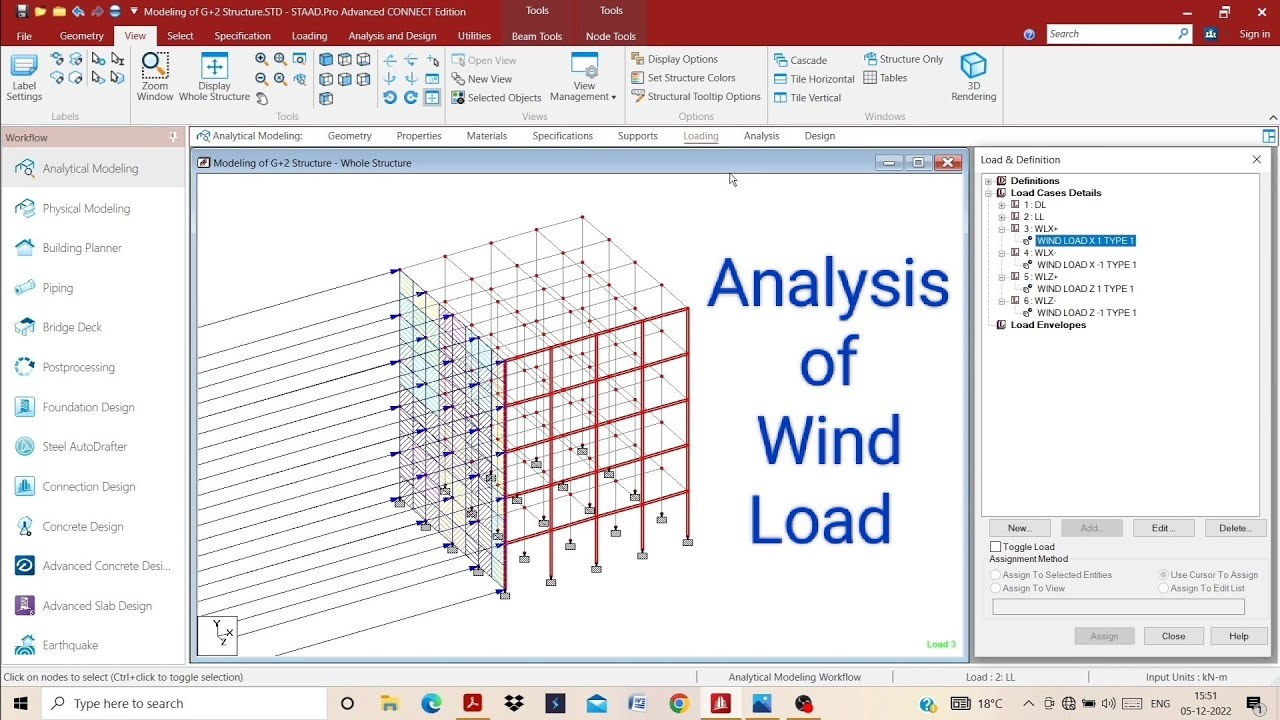
Task: Select Assign To Selected Entities option
Action: 995,575
